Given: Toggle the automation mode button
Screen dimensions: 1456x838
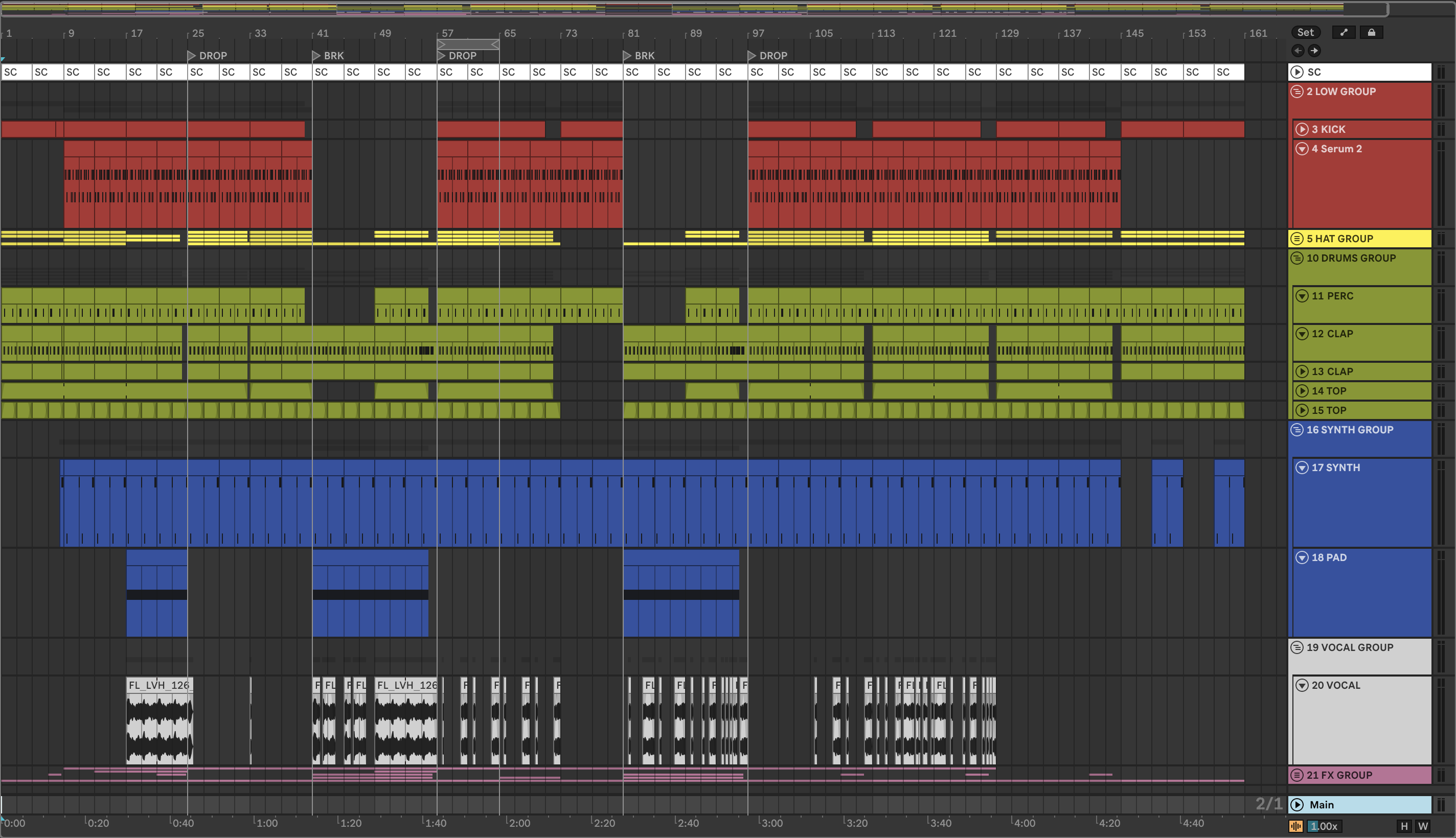Looking at the screenshot, I should [x=1343, y=32].
